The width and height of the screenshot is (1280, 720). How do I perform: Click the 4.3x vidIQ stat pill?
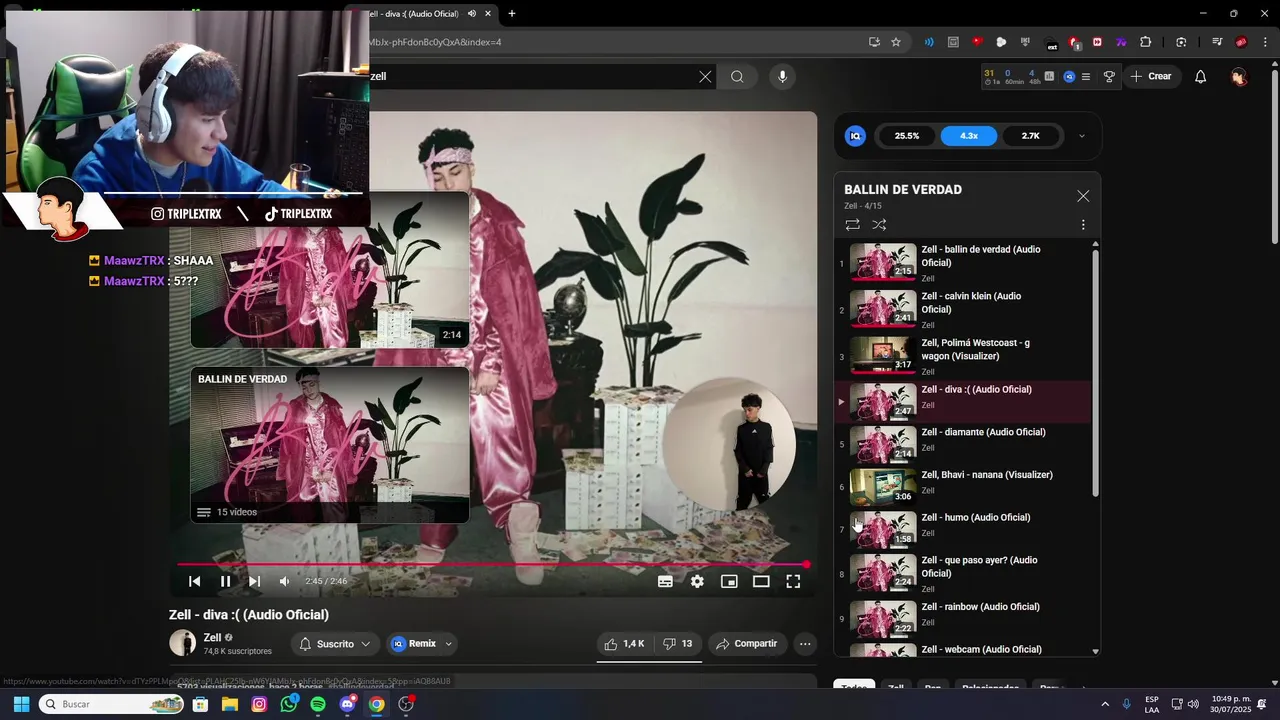pyautogui.click(x=969, y=136)
